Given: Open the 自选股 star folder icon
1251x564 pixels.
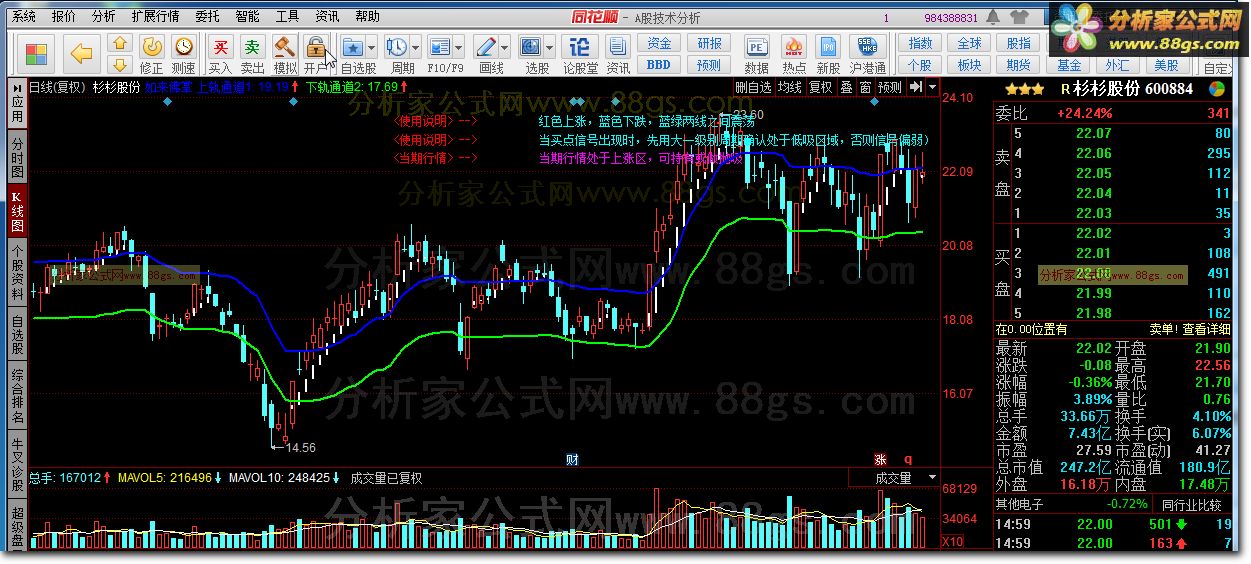Looking at the screenshot, I should pos(352,47).
